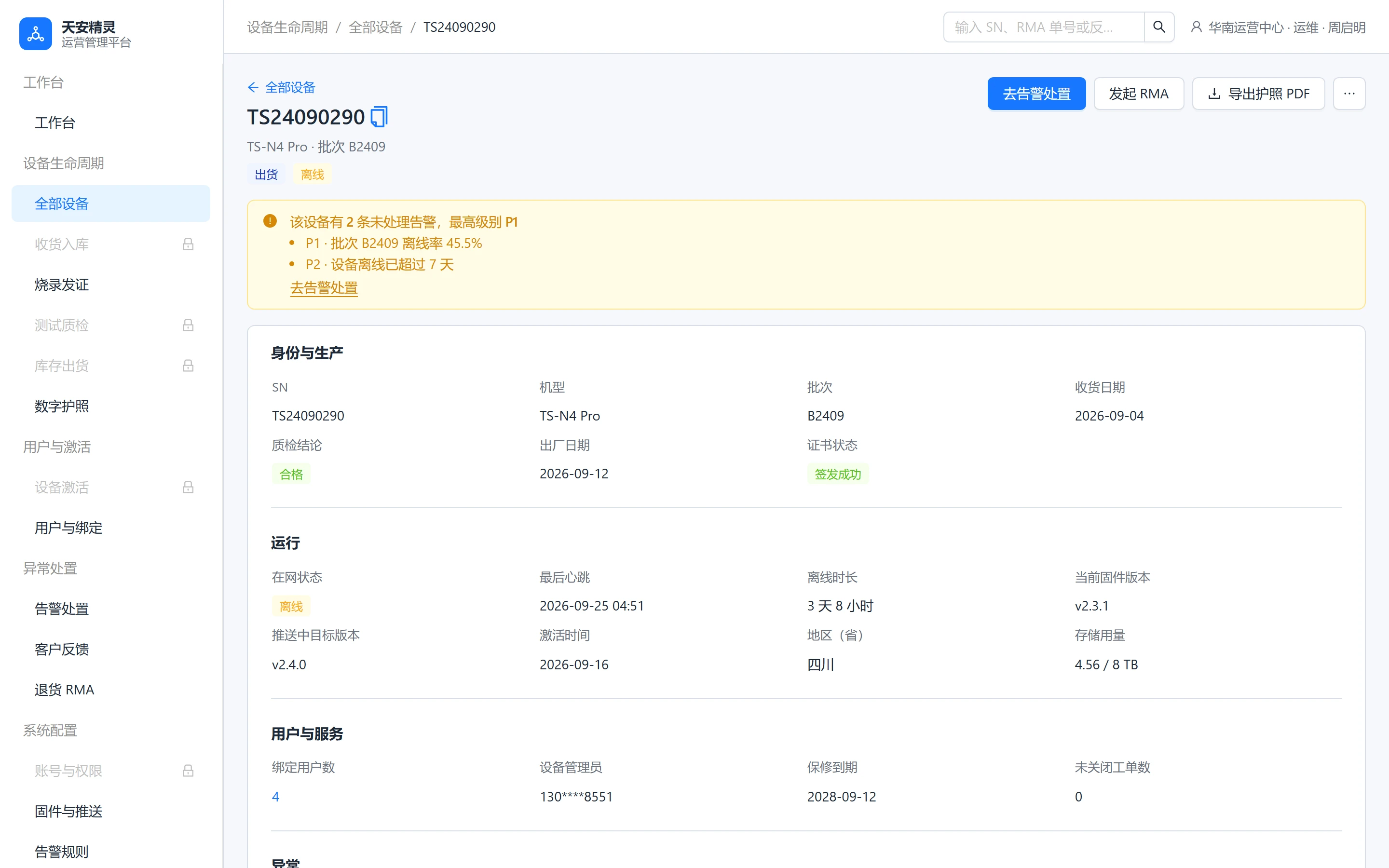Click the lock icon beside 账号与权限

click(x=188, y=771)
